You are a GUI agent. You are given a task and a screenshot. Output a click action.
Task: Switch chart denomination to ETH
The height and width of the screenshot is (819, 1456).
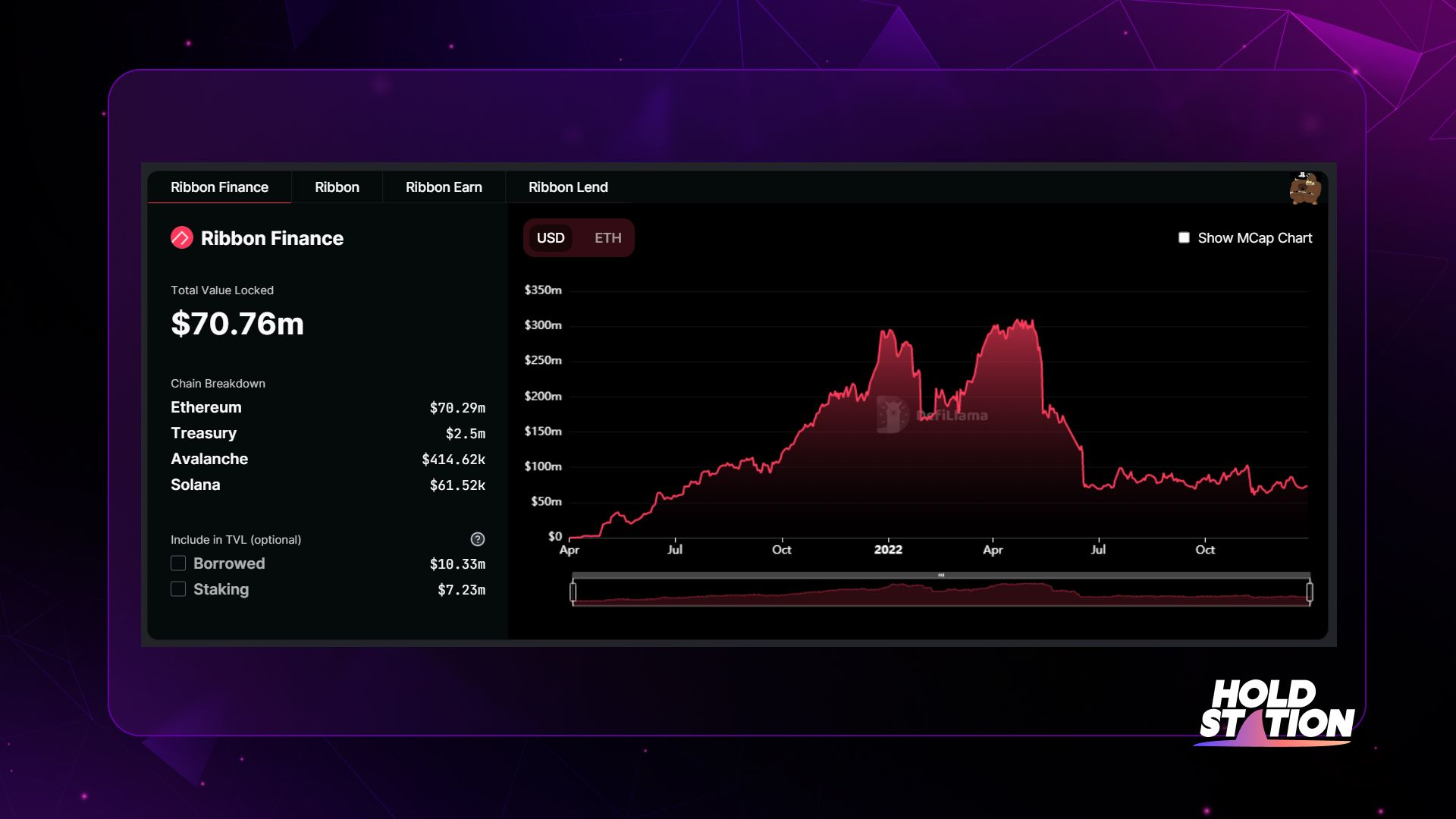pyautogui.click(x=607, y=238)
